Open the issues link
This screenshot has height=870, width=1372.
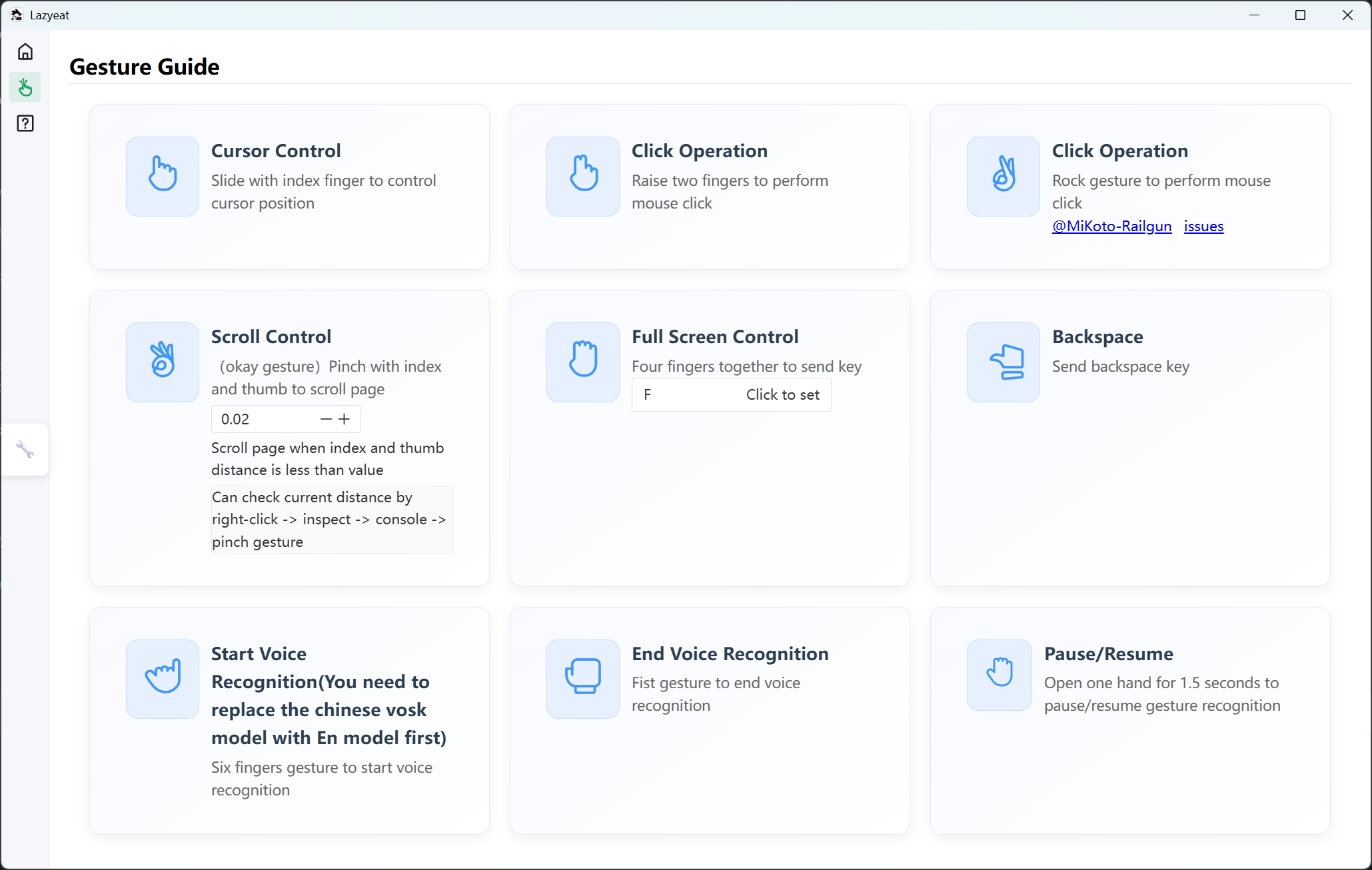click(1203, 226)
